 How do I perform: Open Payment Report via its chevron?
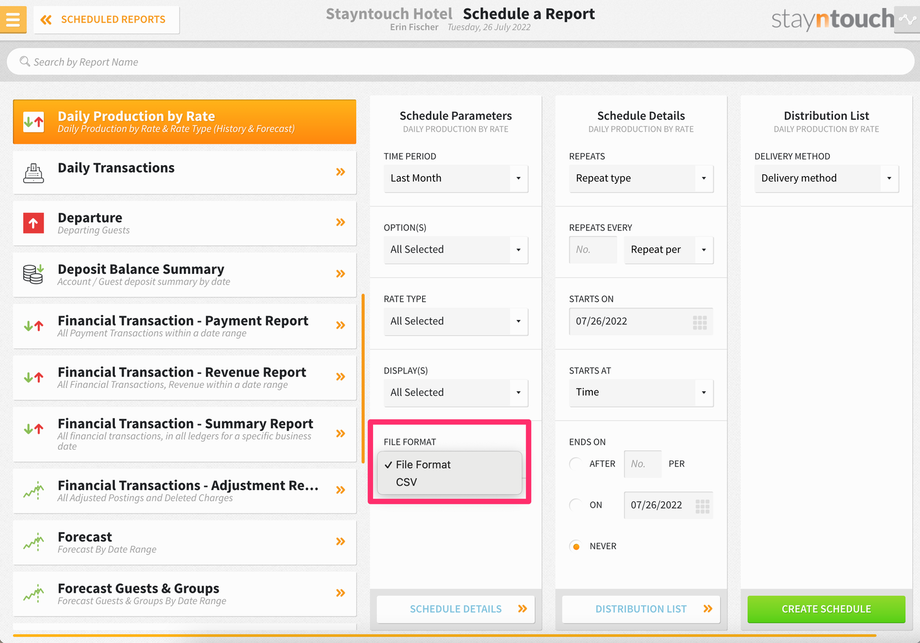(340, 325)
